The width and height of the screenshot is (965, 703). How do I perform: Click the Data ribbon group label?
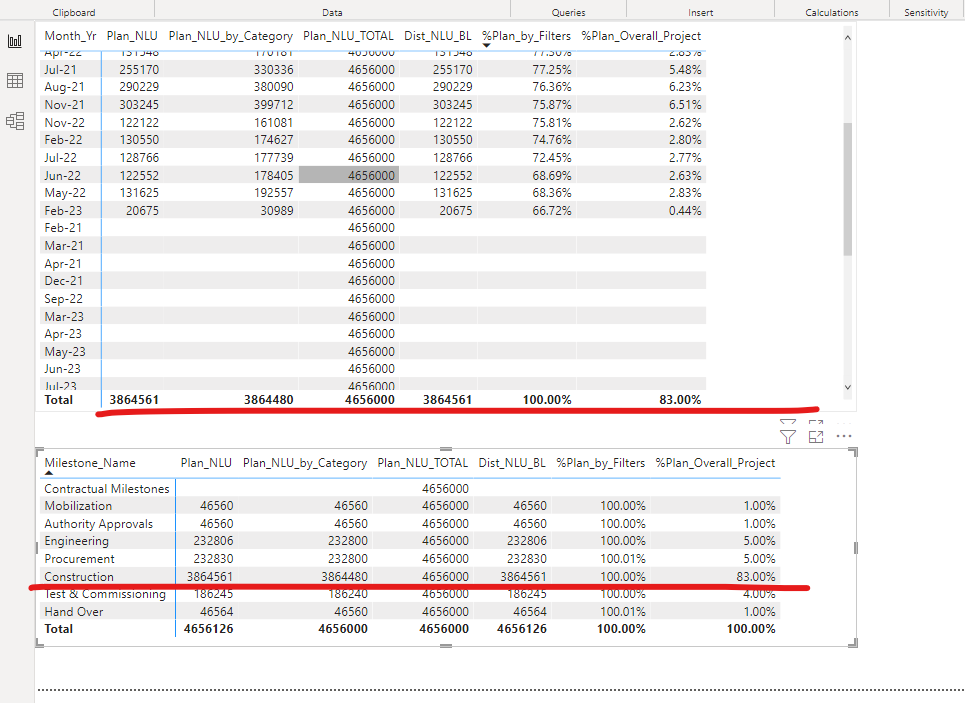[x=332, y=12]
